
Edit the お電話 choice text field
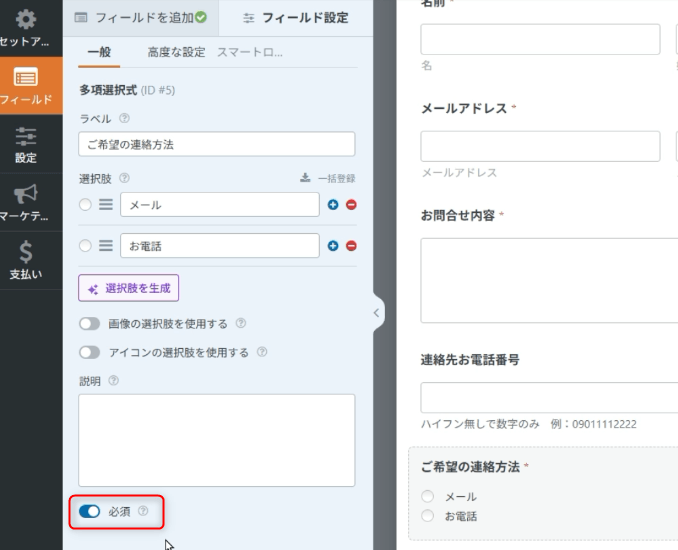pyautogui.click(x=220, y=246)
